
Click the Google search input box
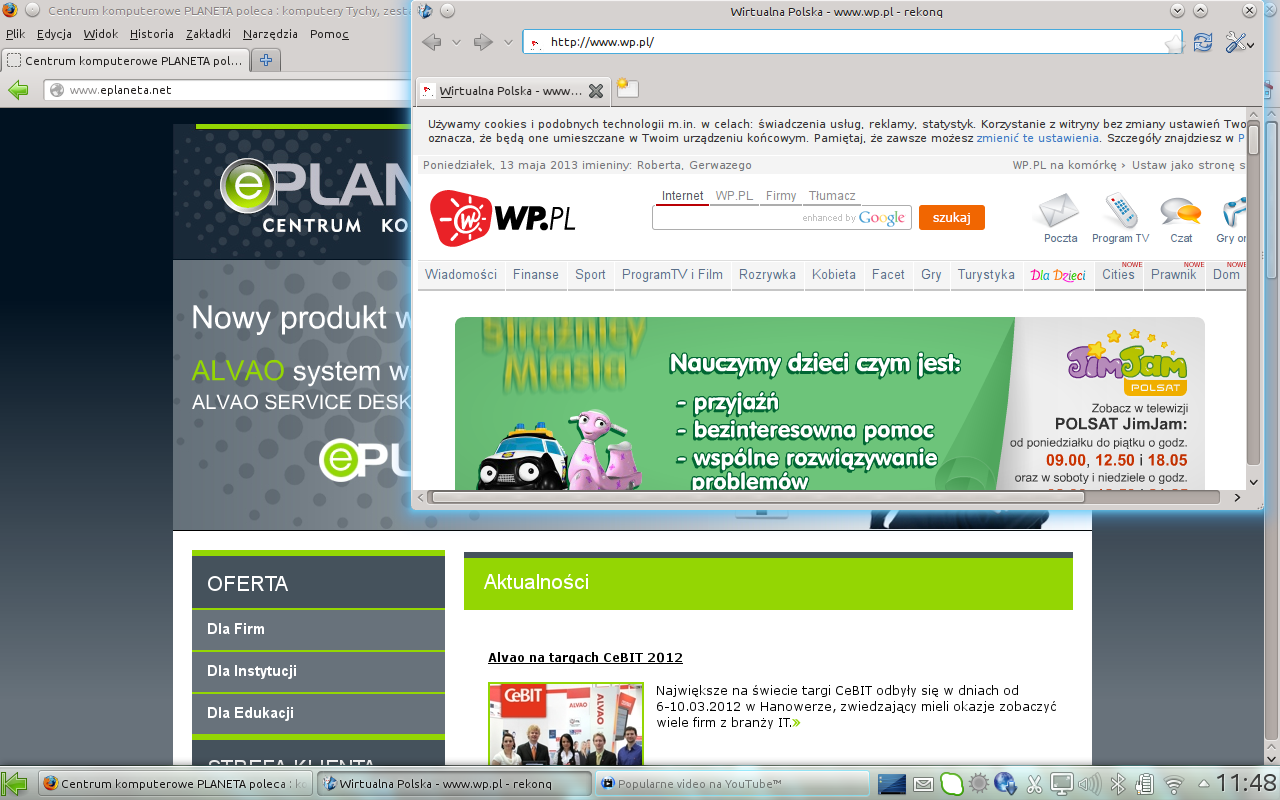click(781, 218)
